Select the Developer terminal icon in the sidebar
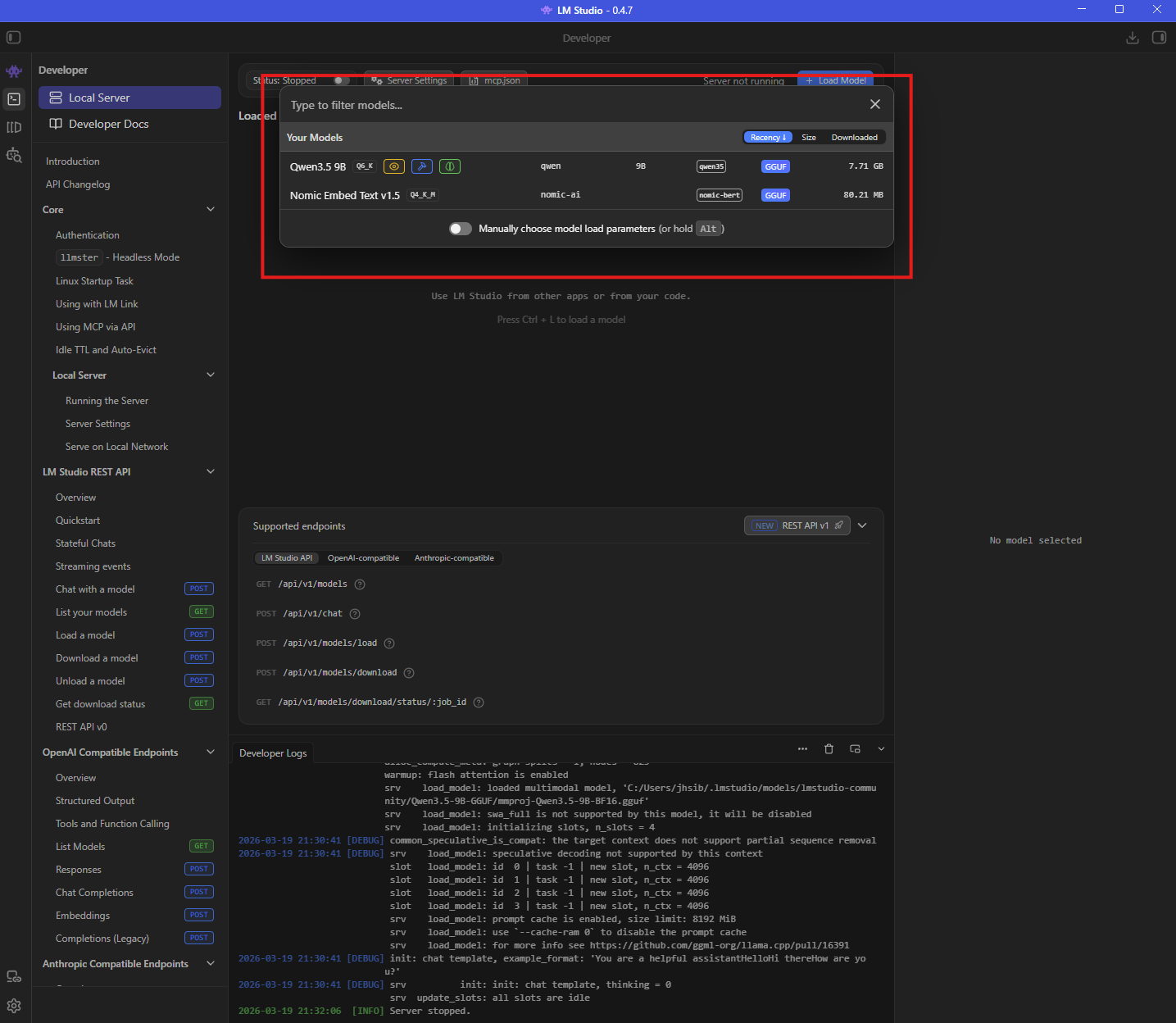Screen dimensions: 1176x1023 click(x=14, y=99)
